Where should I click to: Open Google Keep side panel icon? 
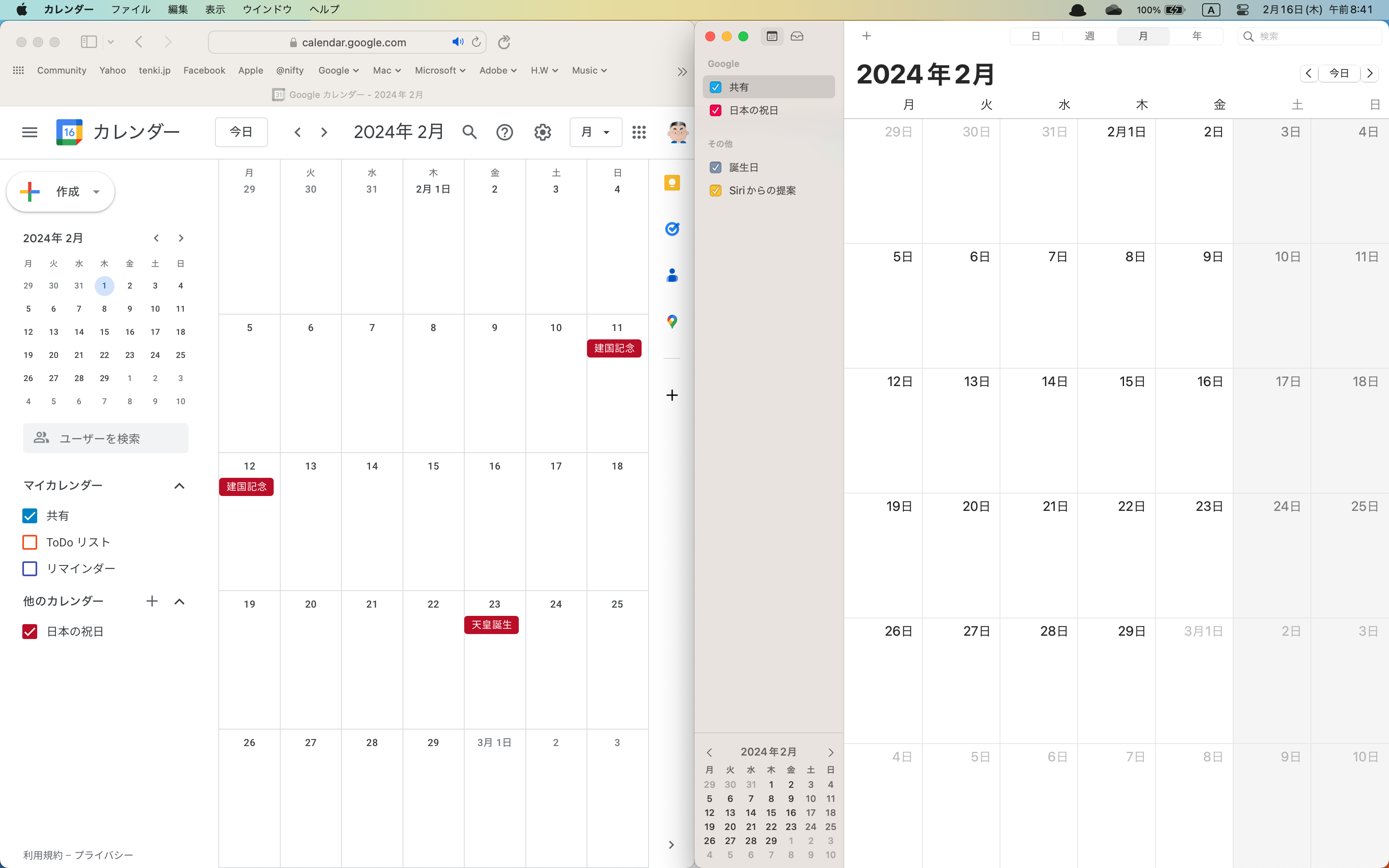[x=671, y=183]
